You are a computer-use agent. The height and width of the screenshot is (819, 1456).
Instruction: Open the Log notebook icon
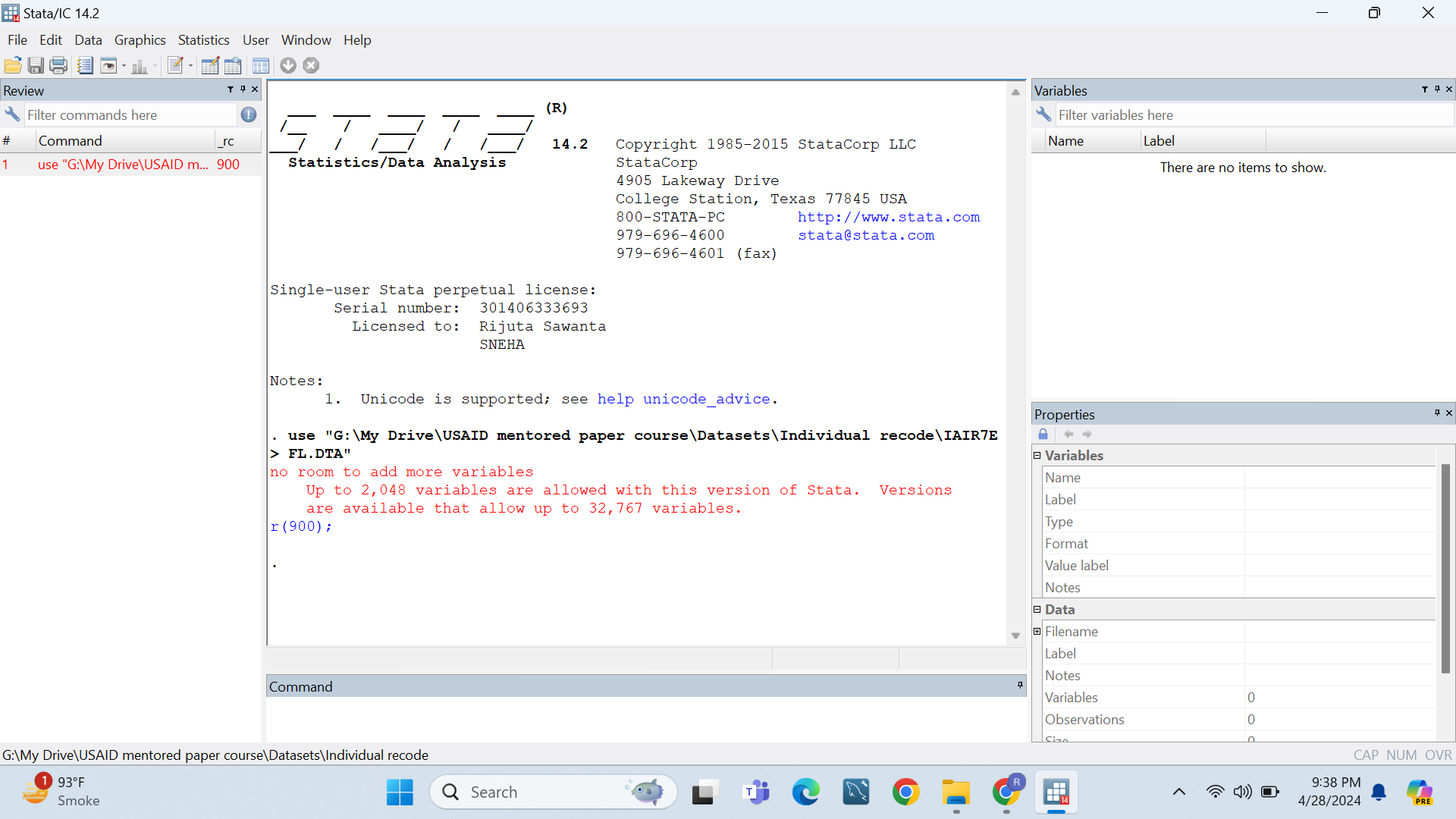pyautogui.click(x=85, y=66)
